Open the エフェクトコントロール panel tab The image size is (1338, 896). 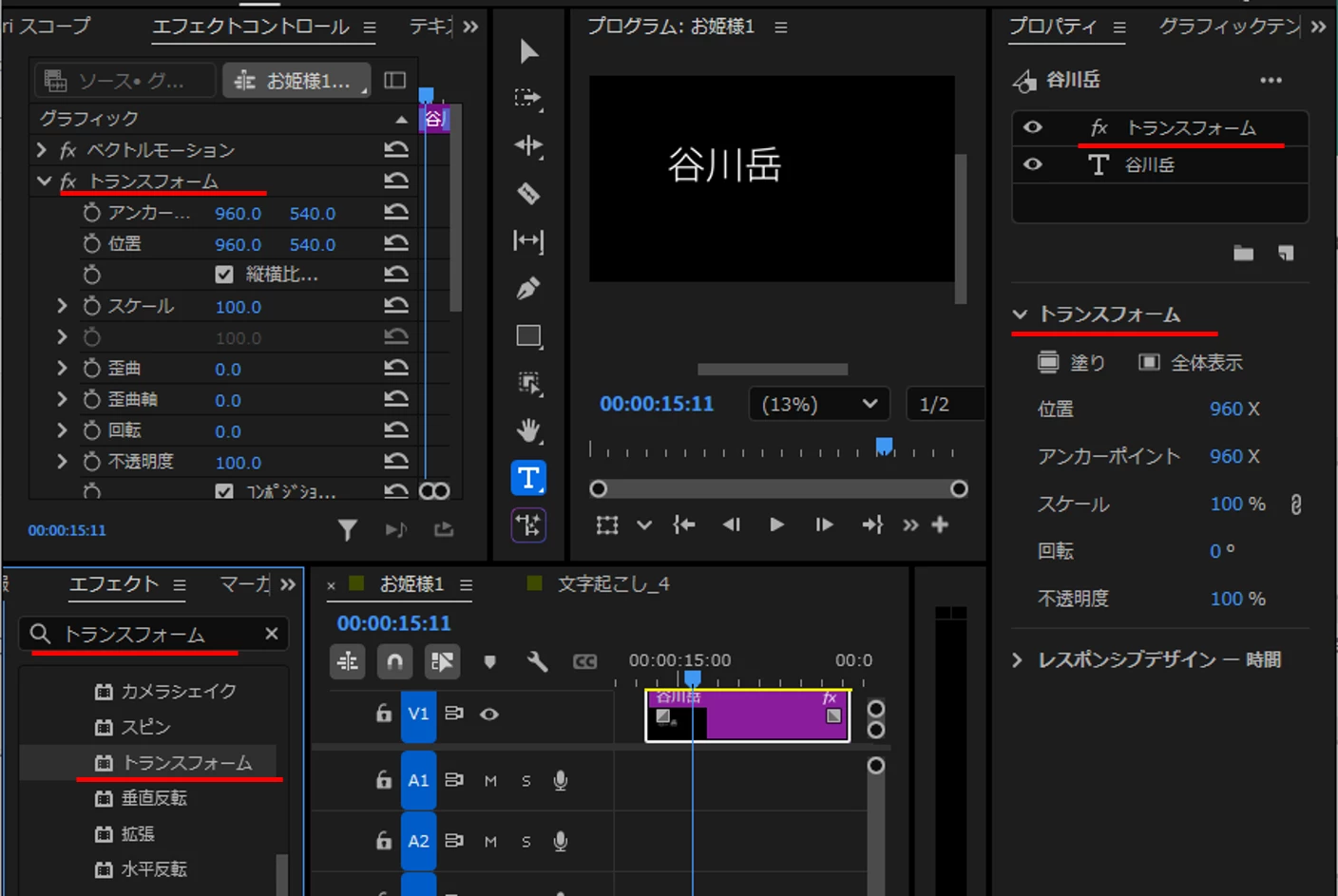(251, 27)
